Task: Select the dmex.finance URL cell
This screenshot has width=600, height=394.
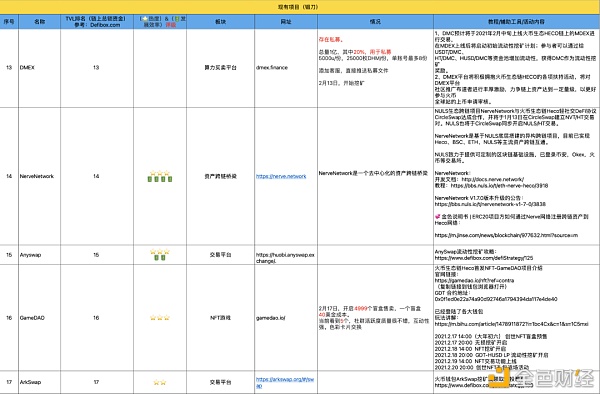Action: 286,68
